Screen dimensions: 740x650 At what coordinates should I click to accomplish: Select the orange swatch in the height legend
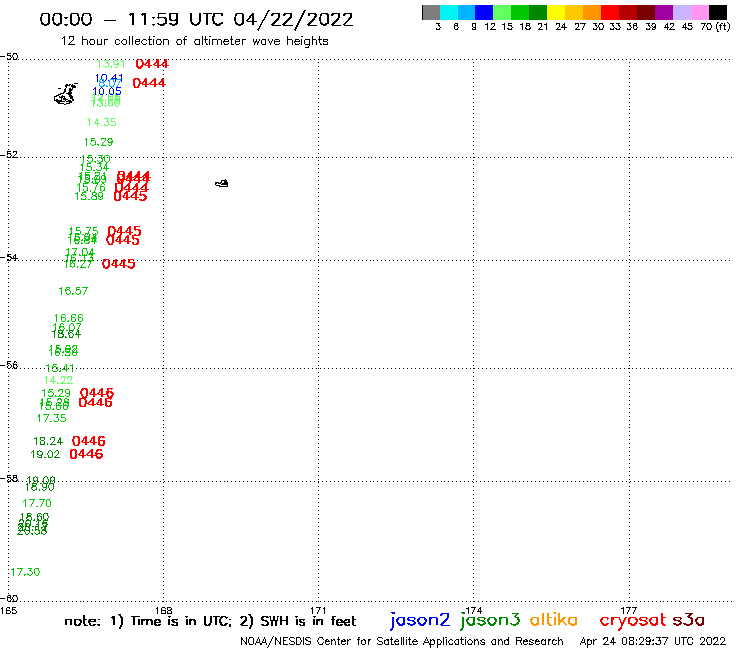pos(592,12)
